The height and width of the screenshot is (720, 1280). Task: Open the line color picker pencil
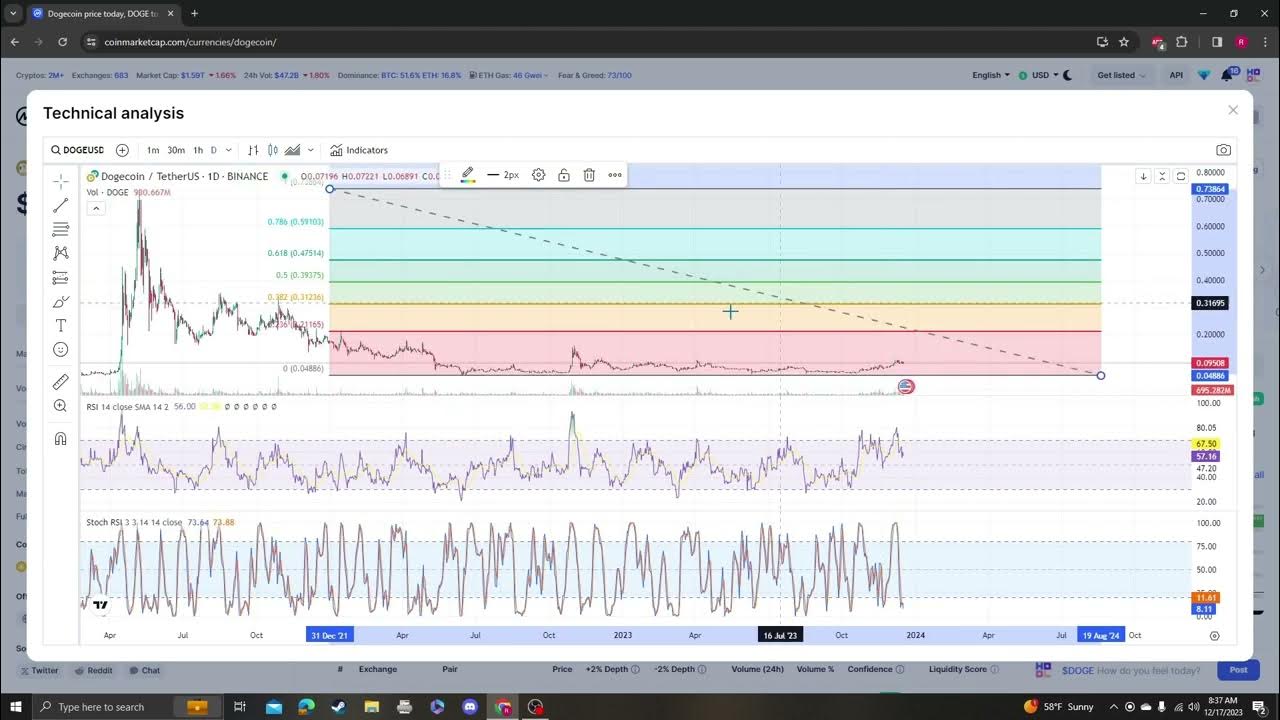467,175
